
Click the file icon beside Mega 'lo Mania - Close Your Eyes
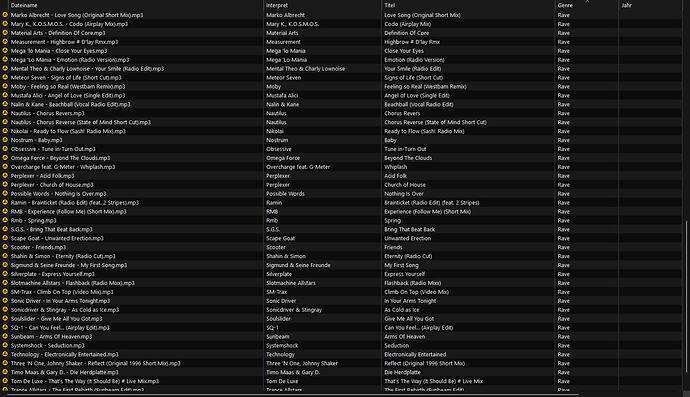tap(5, 51)
